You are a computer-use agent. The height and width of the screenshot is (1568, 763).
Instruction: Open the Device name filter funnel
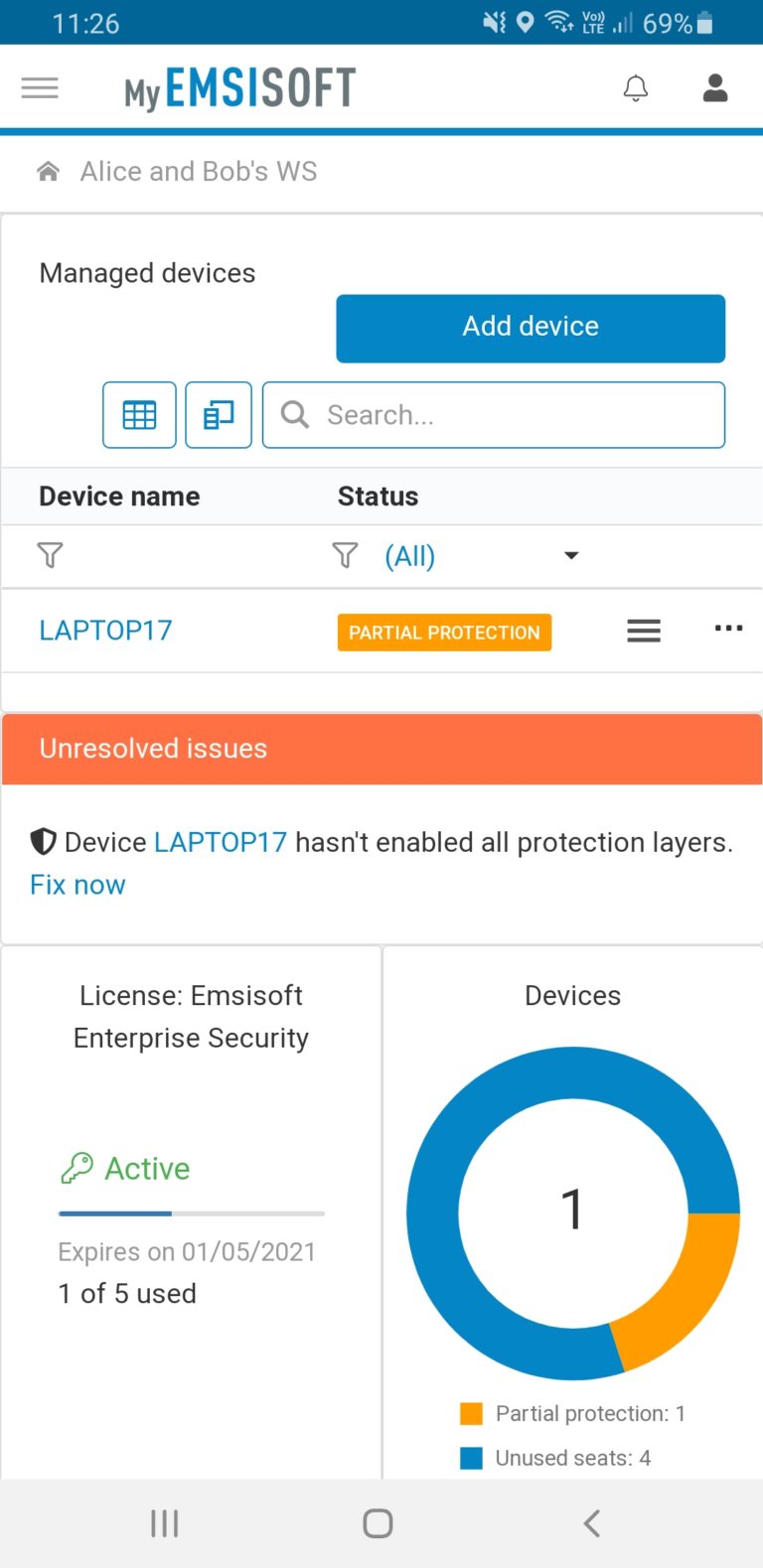49,555
